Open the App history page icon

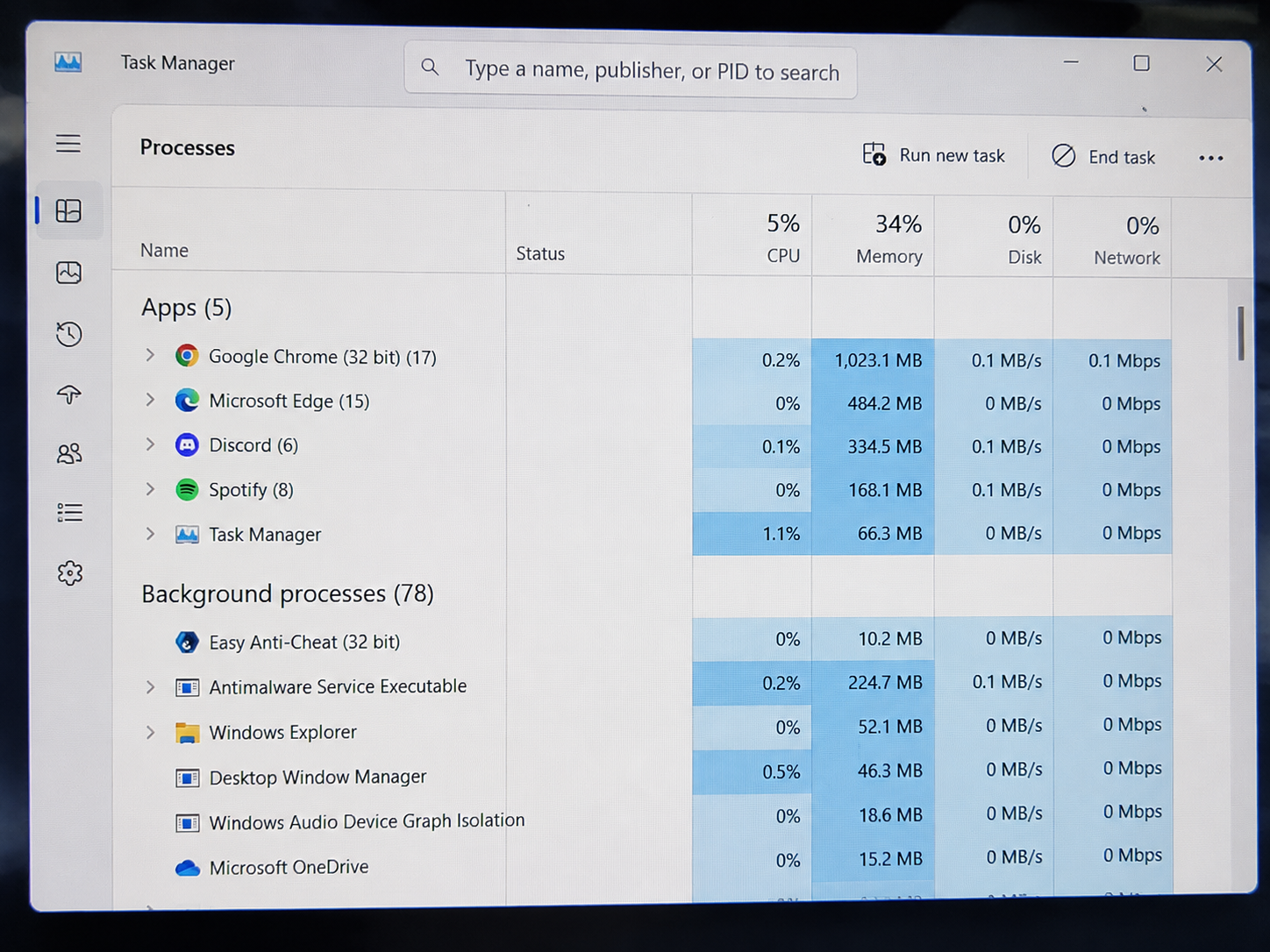[x=69, y=334]
